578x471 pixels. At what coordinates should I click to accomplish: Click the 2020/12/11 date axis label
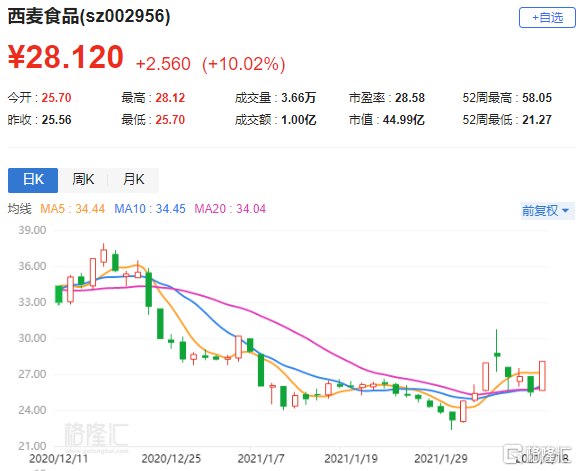(58, 459)
